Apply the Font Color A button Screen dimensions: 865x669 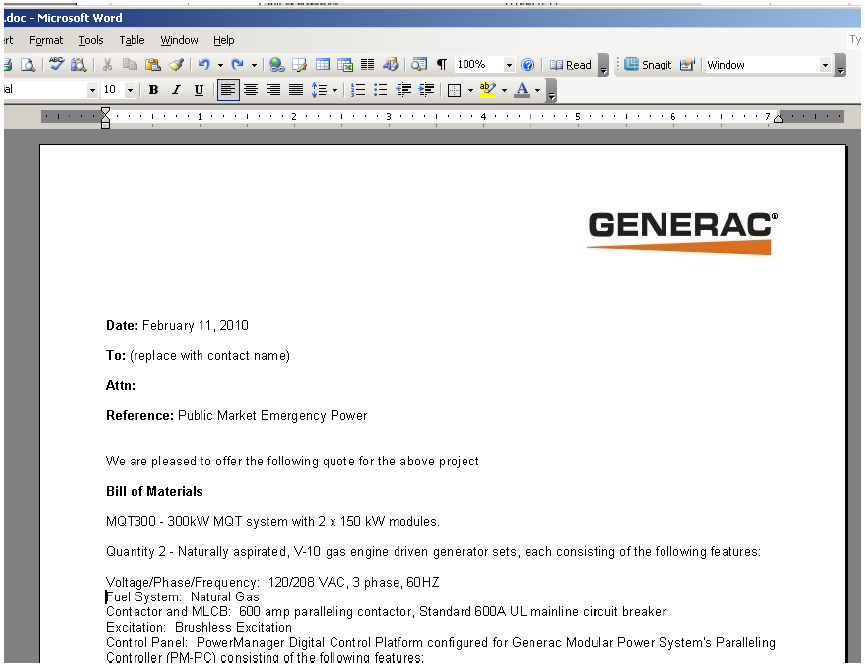(522, 89)
